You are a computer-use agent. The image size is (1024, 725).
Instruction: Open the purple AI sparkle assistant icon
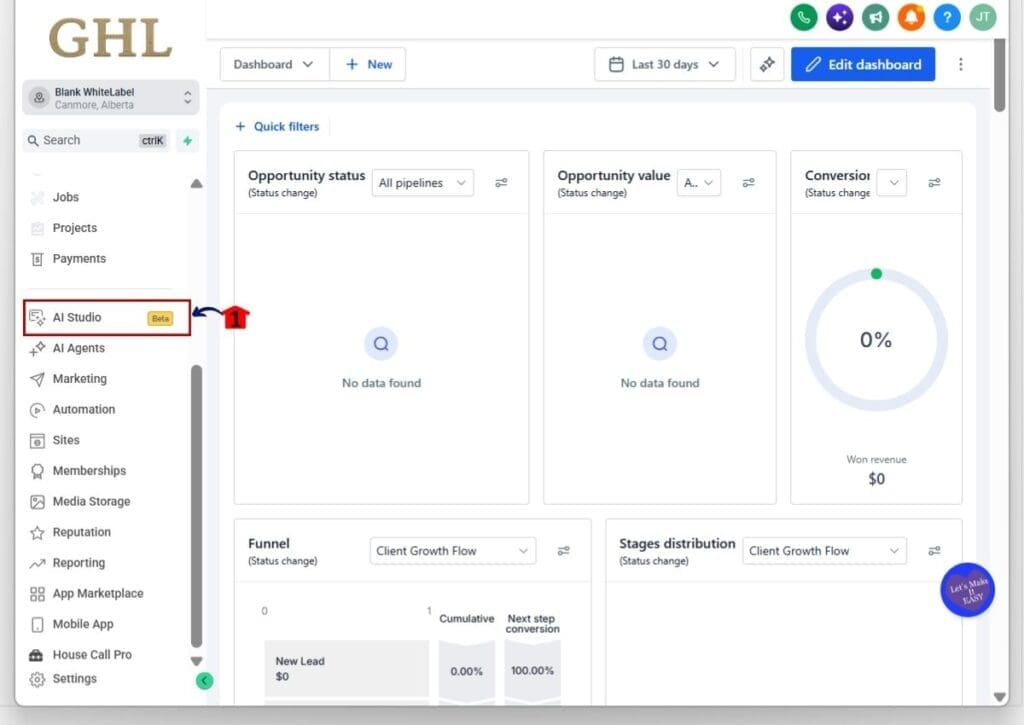pos(839,17)
